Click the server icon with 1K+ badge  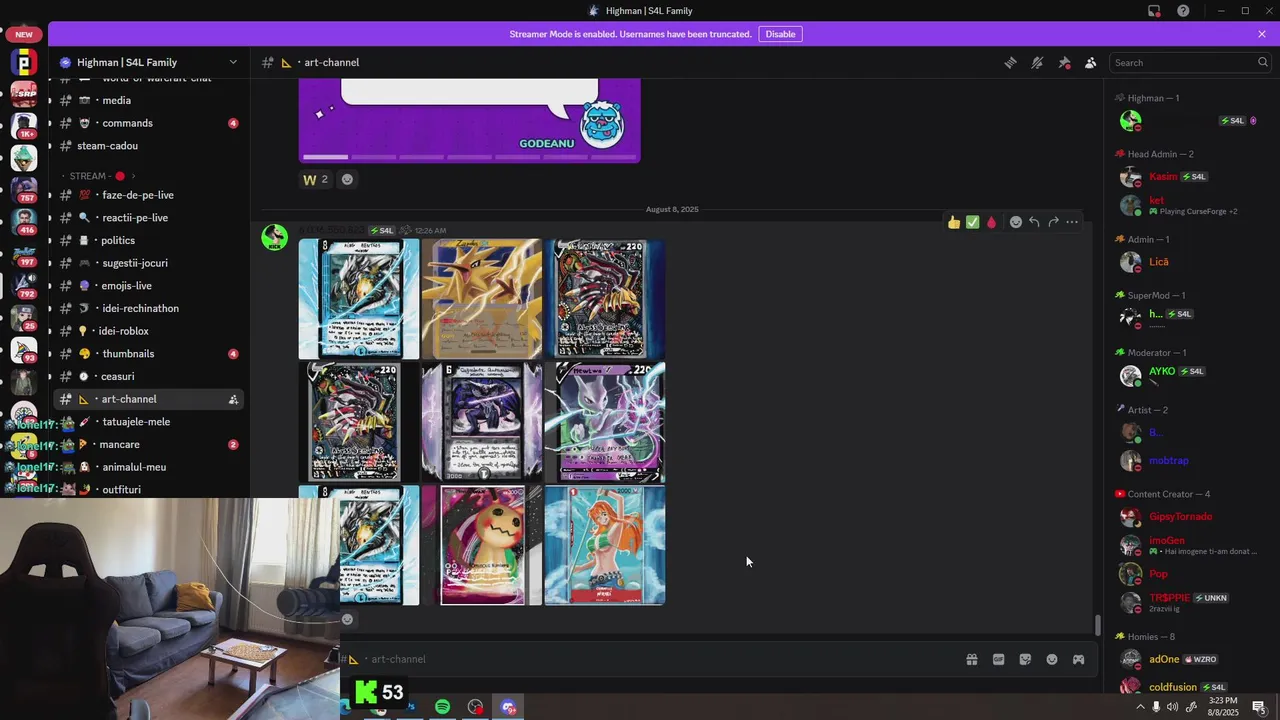coord(24,125)
